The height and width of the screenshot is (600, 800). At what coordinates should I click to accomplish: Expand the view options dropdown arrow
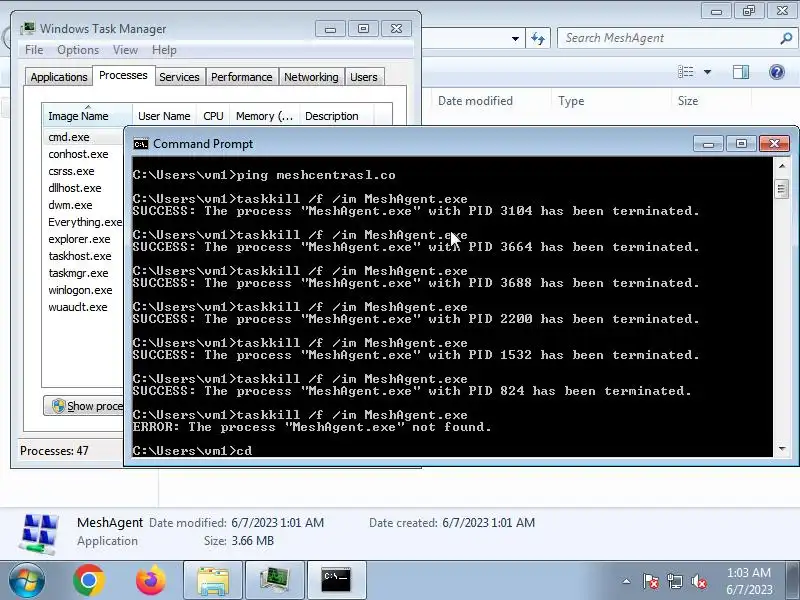tap(708, 72)
